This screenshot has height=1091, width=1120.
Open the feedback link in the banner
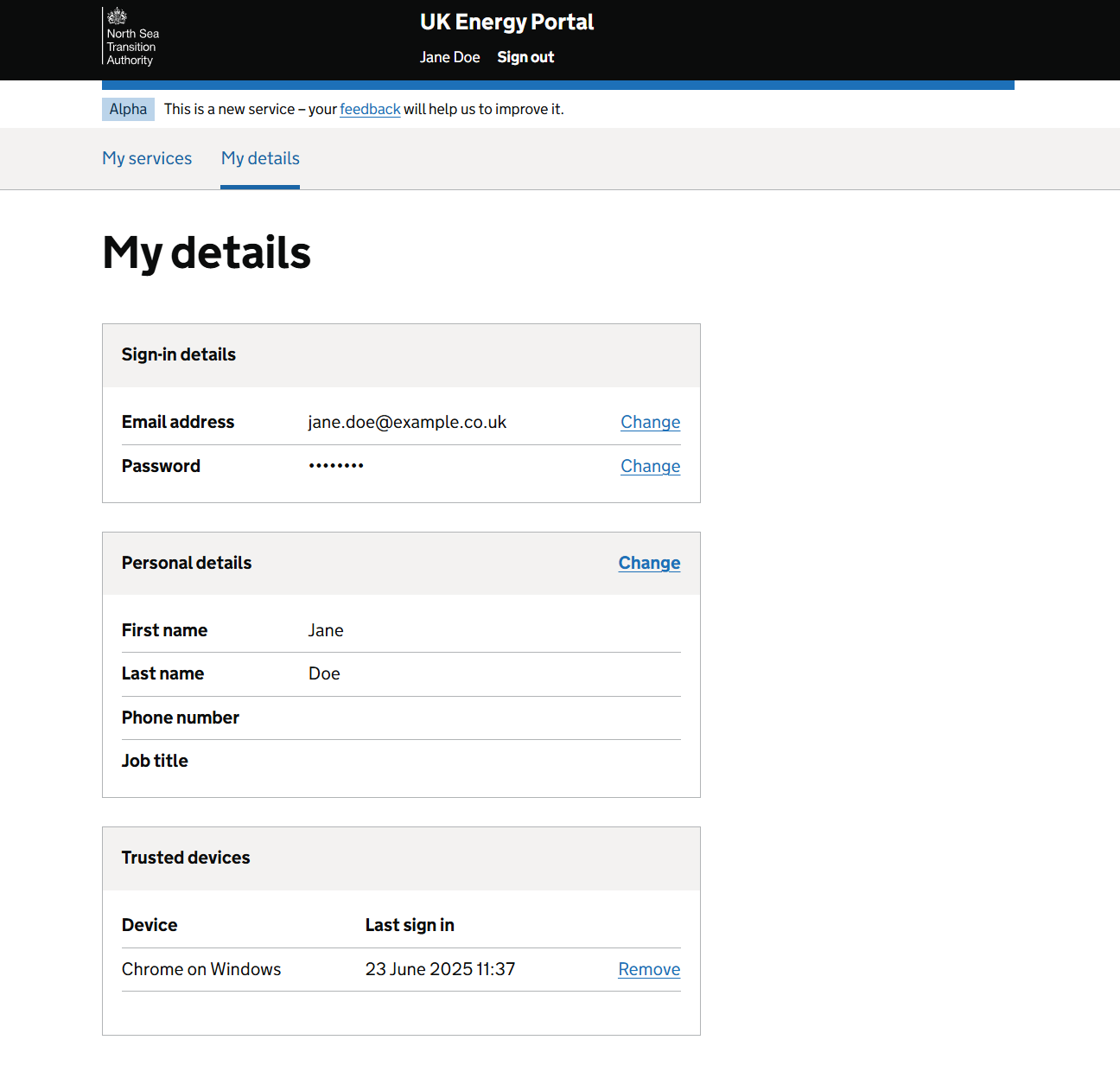[370, 109]
